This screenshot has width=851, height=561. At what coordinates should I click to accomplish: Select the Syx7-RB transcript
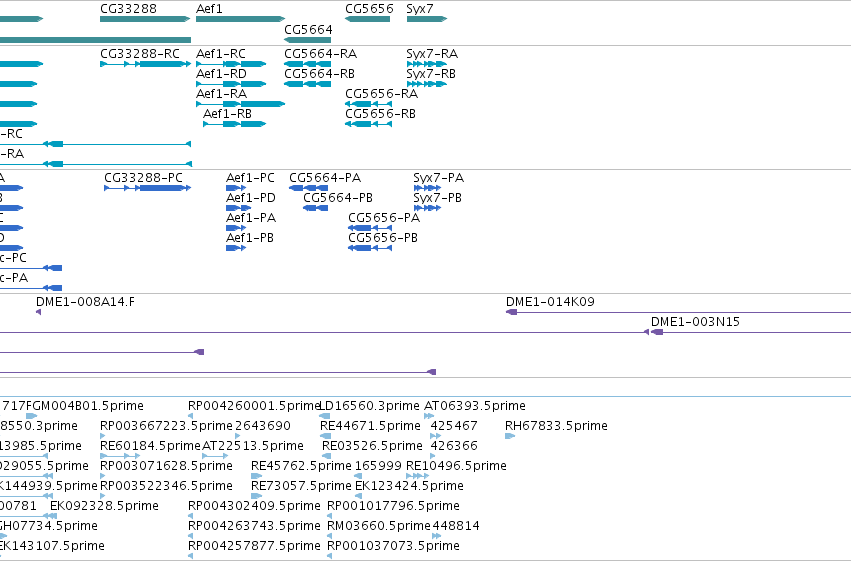(x=427, y=84)
